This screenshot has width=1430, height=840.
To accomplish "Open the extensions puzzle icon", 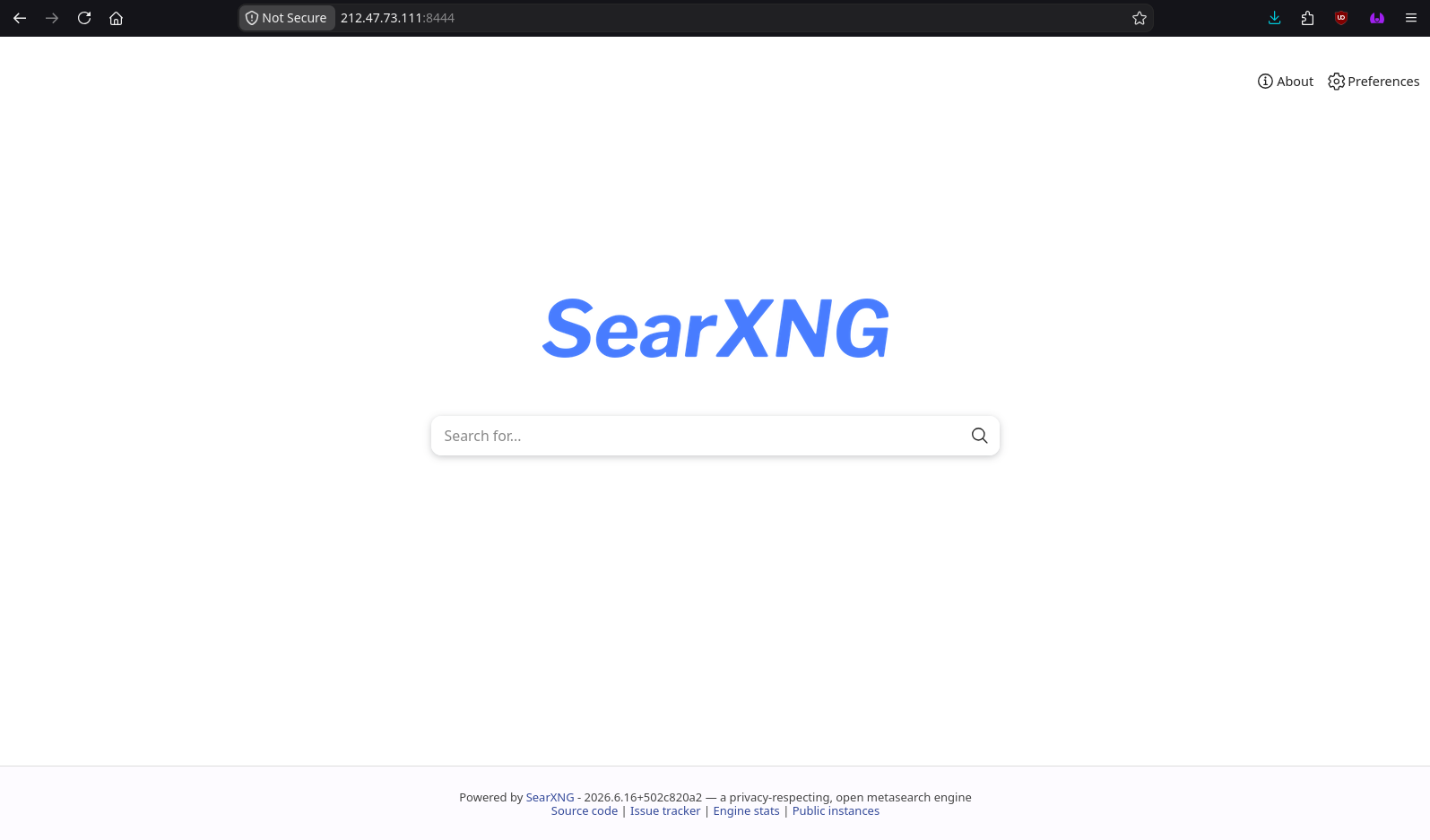I will pyautogui.click(x=1307, y=18).
